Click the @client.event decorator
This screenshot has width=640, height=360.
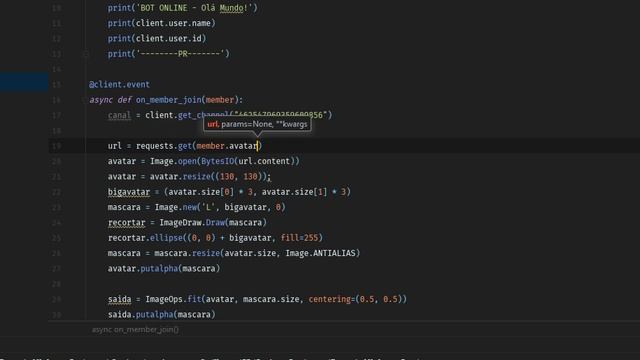119,84
